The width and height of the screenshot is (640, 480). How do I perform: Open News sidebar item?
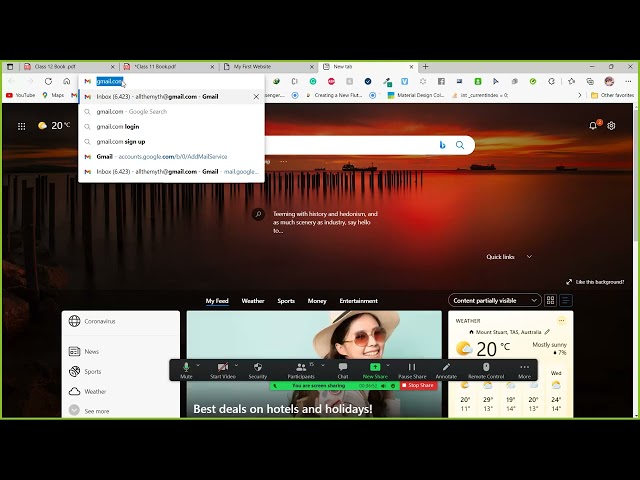click(x=84, y=351)
